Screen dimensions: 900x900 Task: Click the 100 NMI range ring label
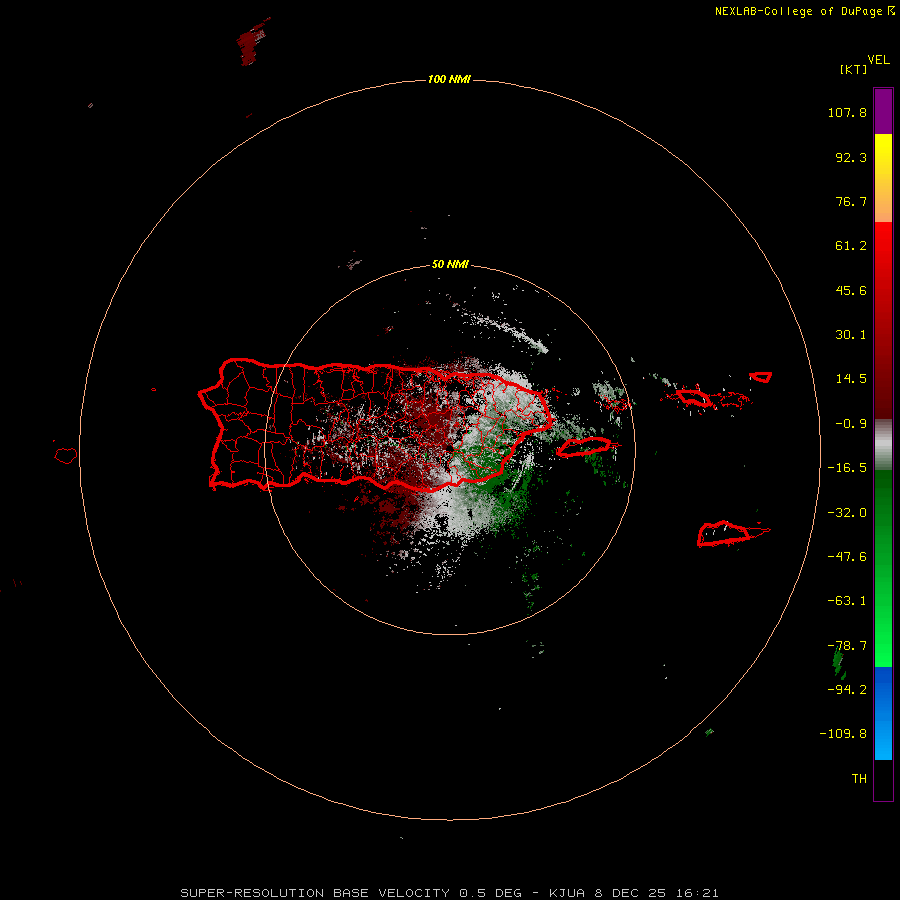(449, 79)
